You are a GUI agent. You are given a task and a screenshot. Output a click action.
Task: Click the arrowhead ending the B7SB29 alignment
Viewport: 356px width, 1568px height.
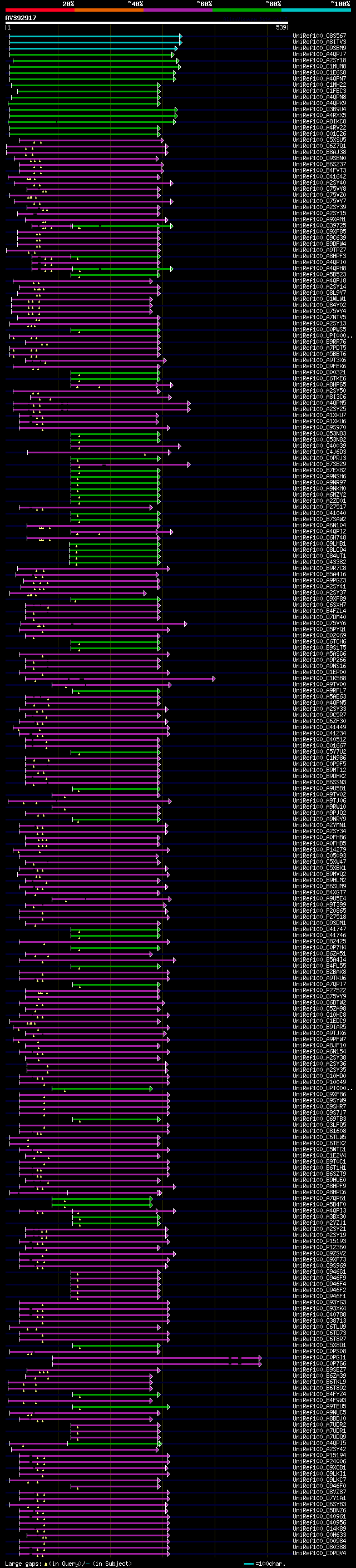click(x=189, y=464)
